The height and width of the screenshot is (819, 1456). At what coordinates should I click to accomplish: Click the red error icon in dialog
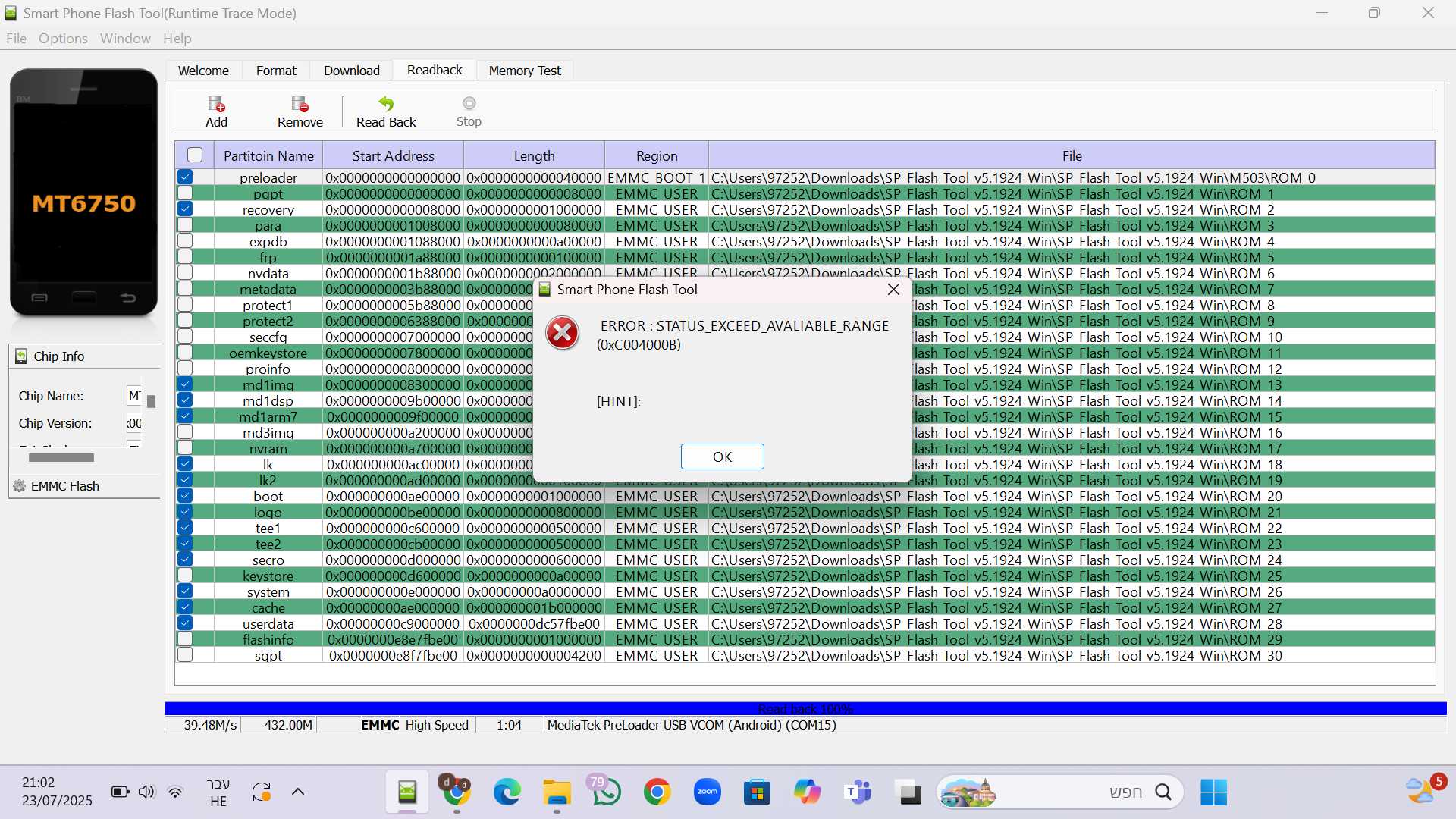(562, 333)
